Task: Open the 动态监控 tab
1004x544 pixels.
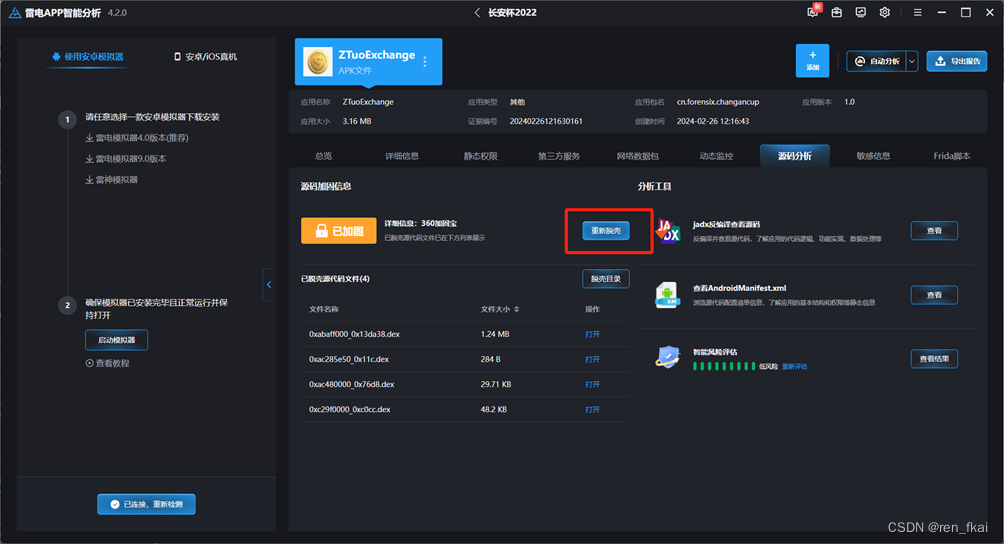Action: click(717, 156)
